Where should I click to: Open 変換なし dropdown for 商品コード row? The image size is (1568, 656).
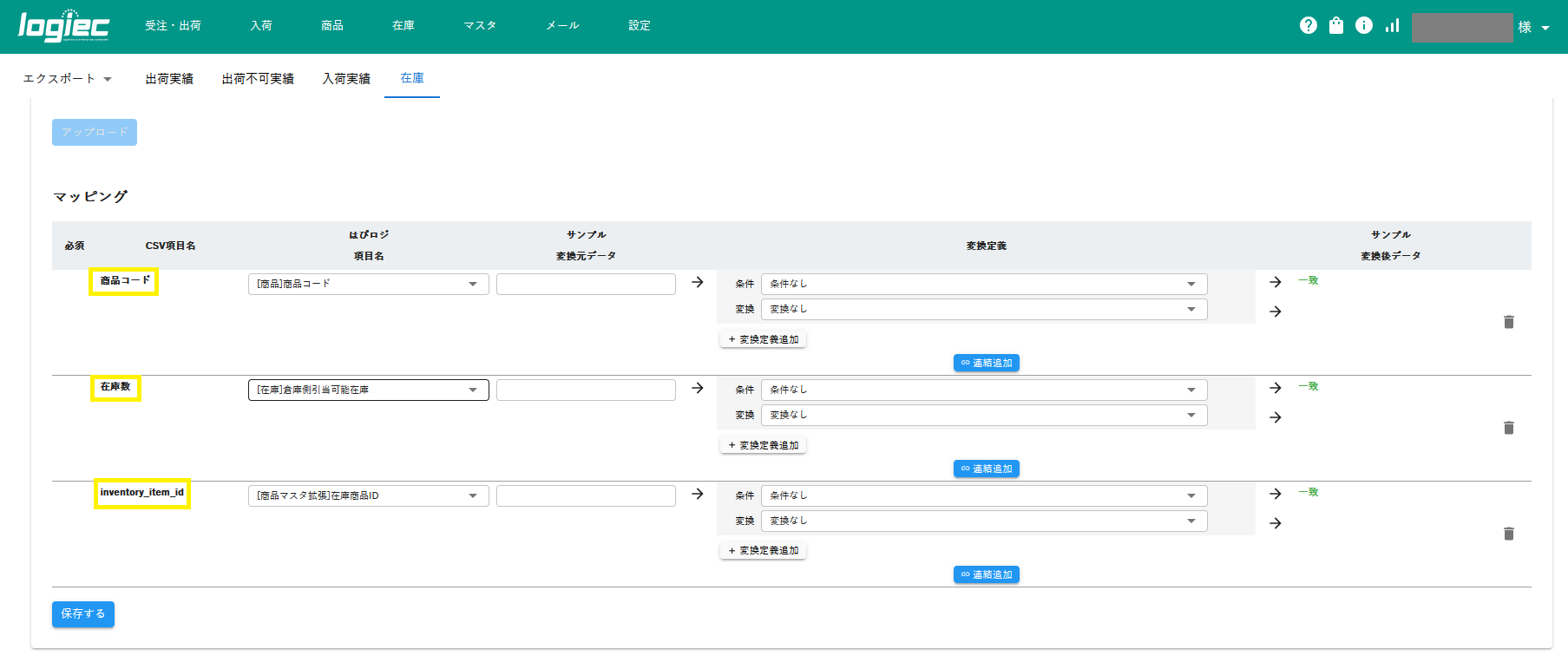(x=983, y=310)
